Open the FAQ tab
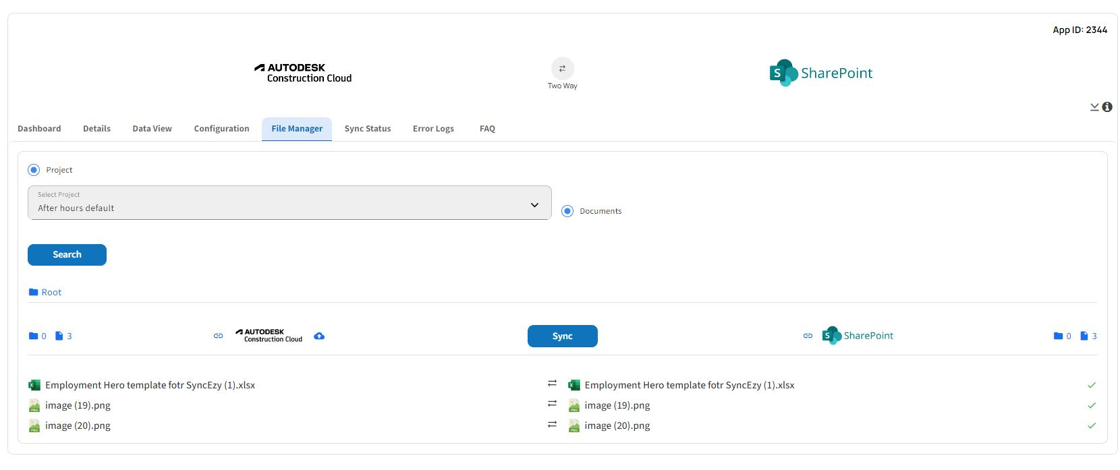The image size is (1120, 470). (487, 129)
